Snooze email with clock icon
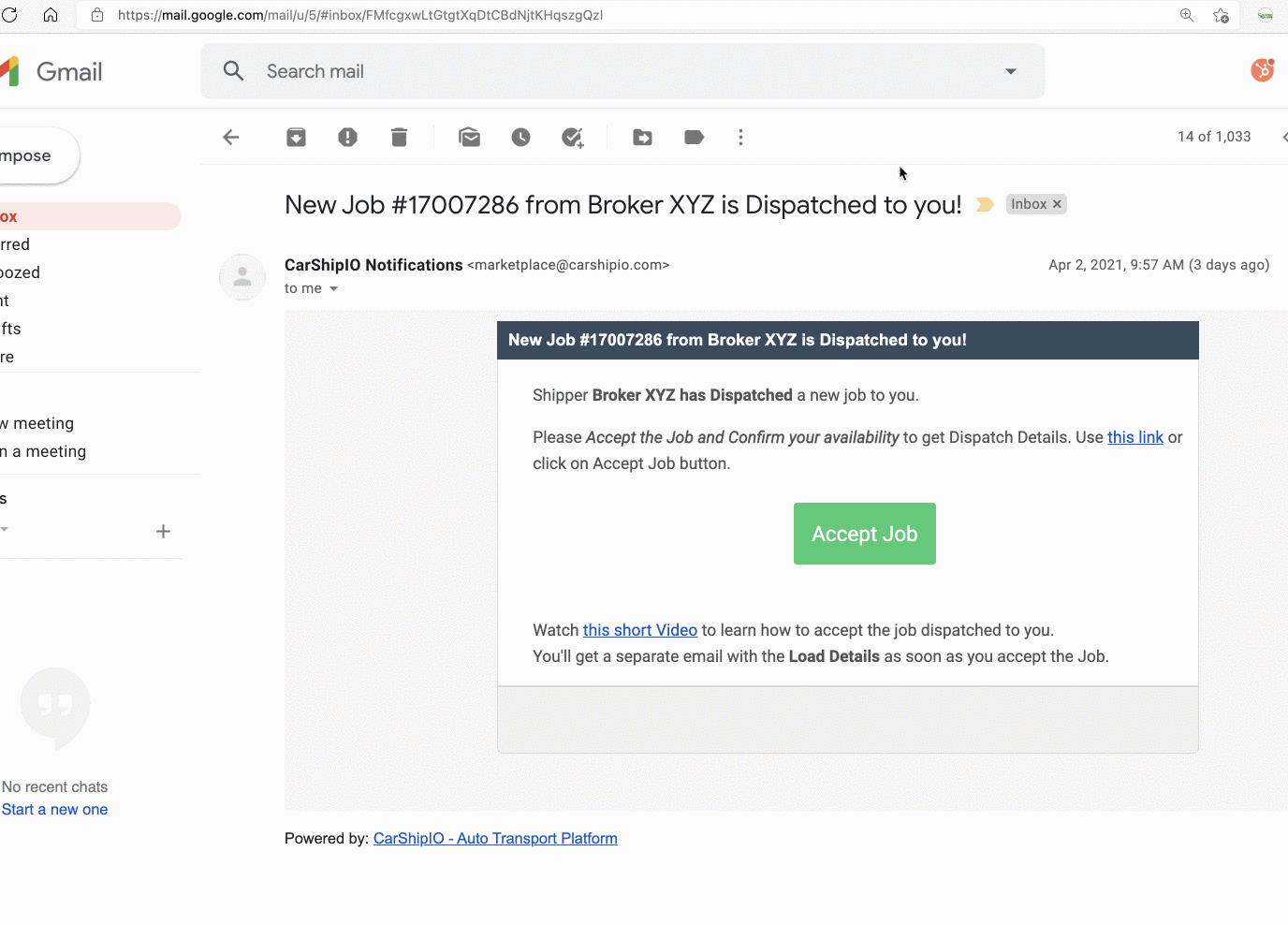1288x925 pixels. pos(521,138)
